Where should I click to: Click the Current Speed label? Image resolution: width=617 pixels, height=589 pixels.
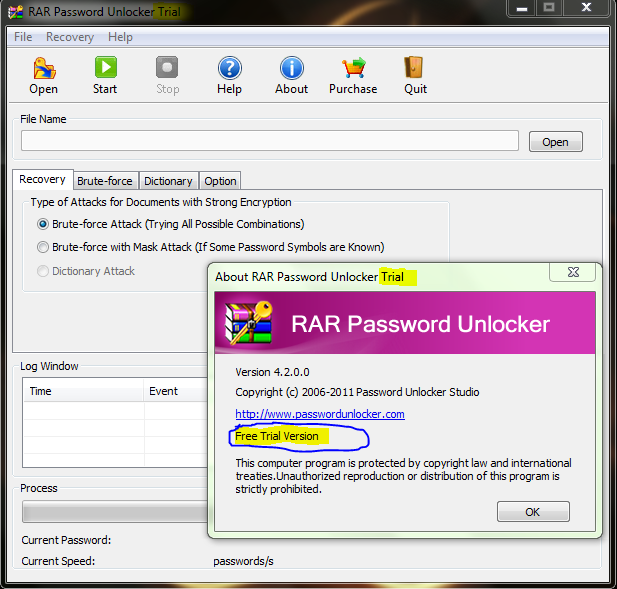[58, 561]
